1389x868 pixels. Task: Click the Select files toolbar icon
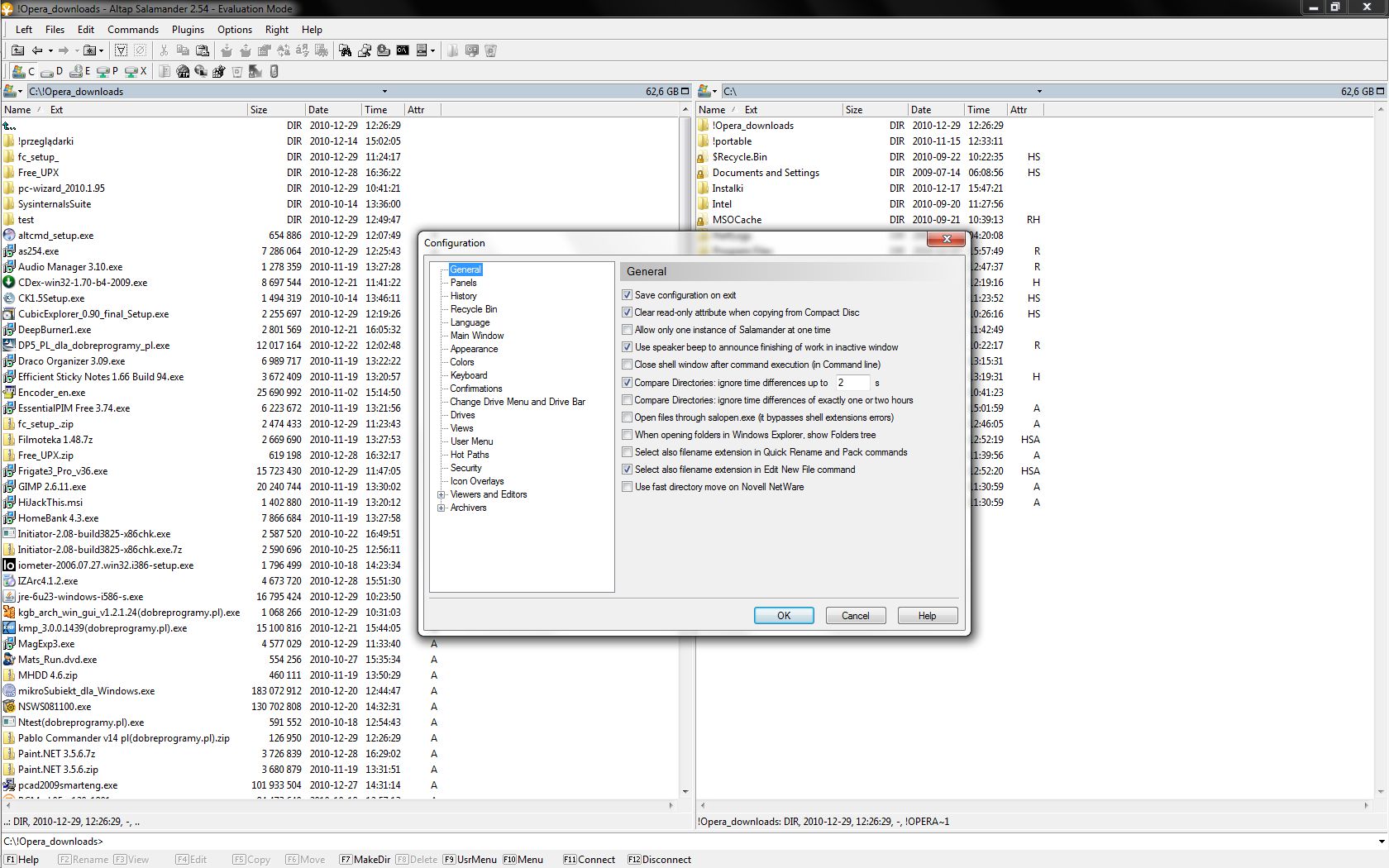pos(121,50)
